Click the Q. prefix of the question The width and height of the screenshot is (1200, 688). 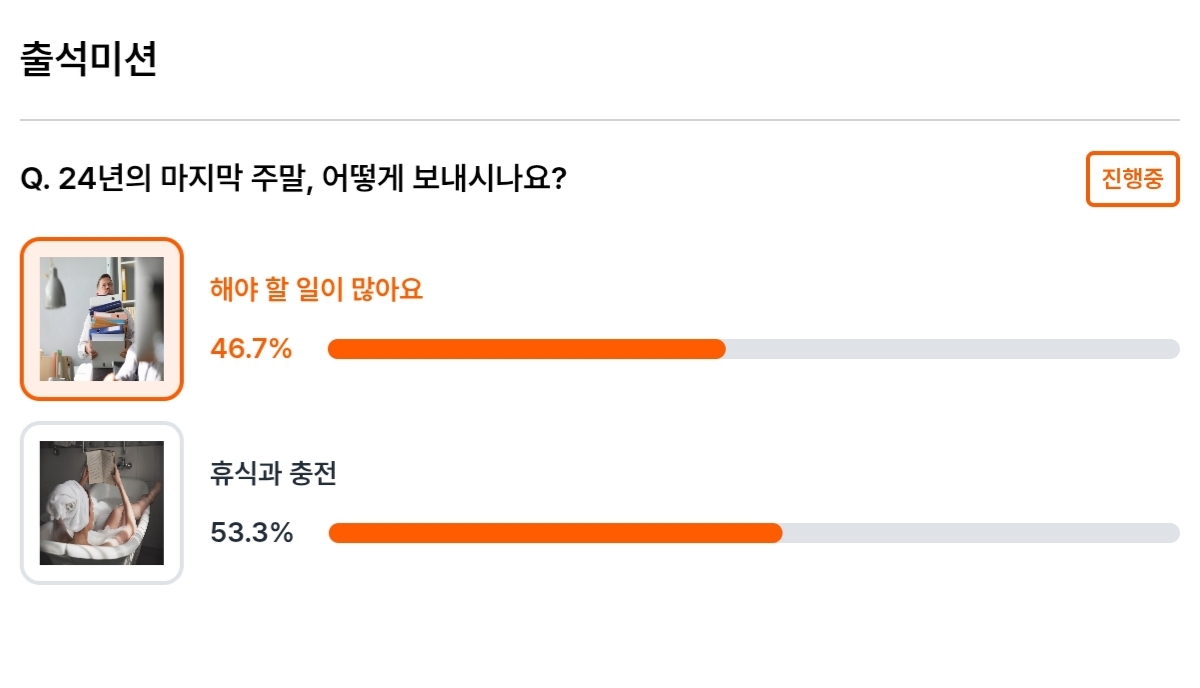pos(36,180)
